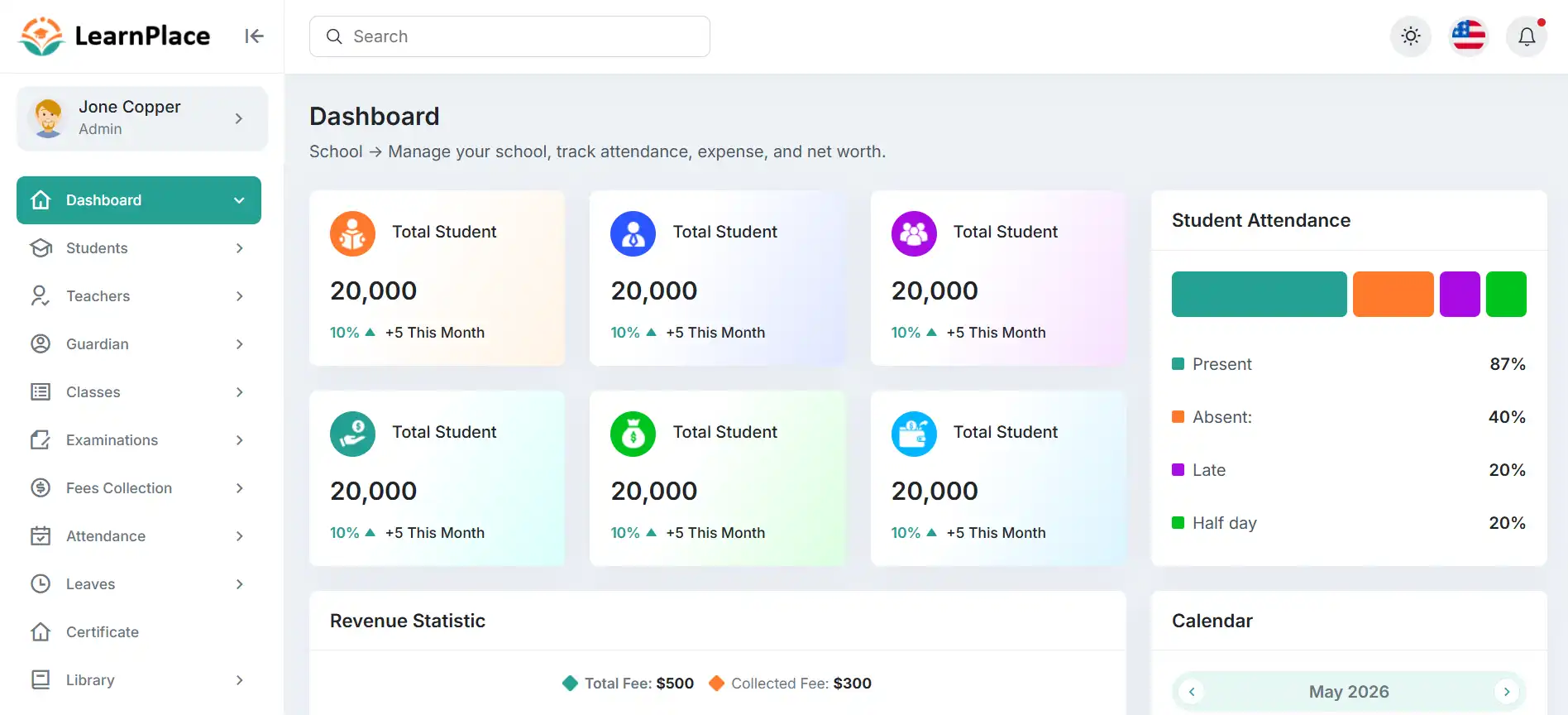This screenshot has width=1568, height=715.
Task: Expand the Students submenu arrow
Action: coord(239,248)
